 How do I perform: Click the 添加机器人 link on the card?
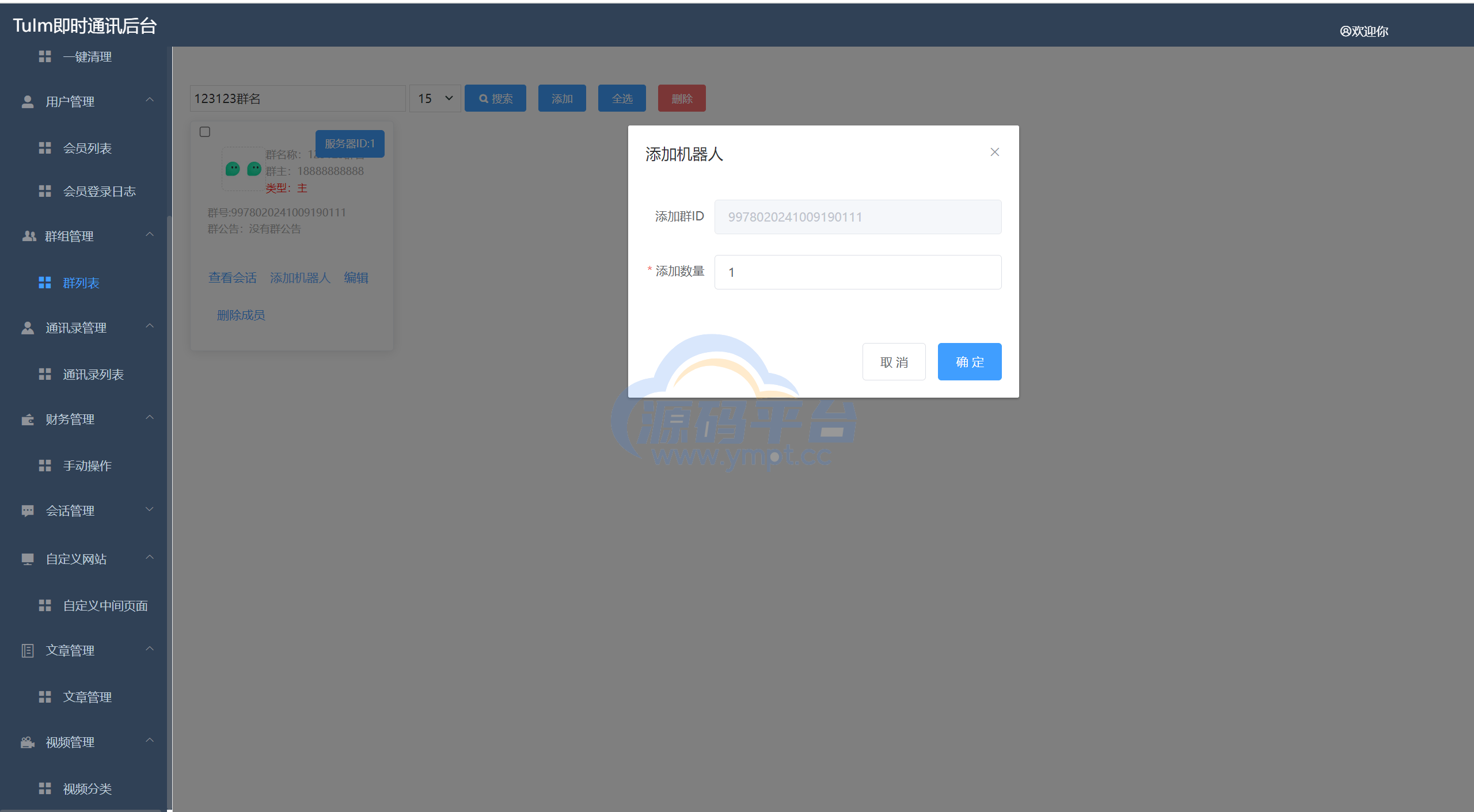click(300, 278)
